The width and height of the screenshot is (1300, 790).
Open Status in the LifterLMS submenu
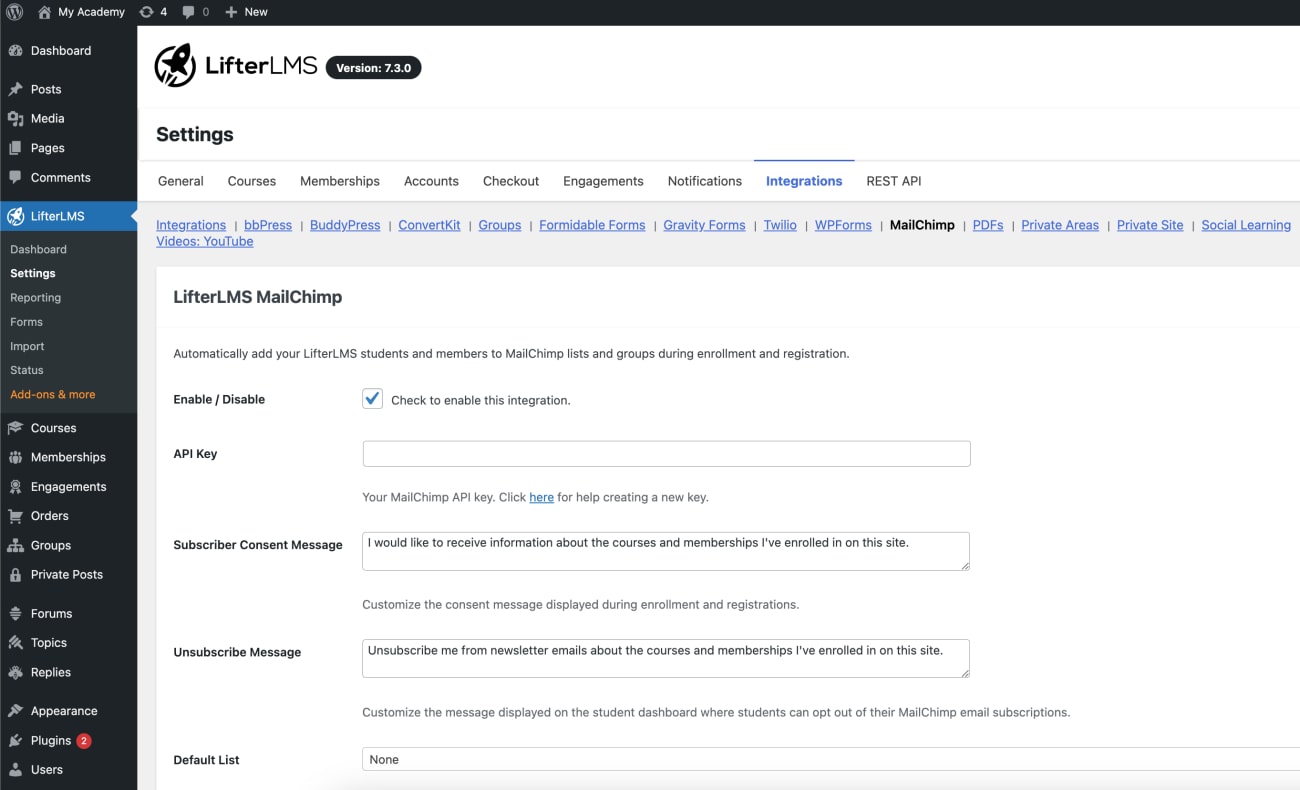pos(27,370)
